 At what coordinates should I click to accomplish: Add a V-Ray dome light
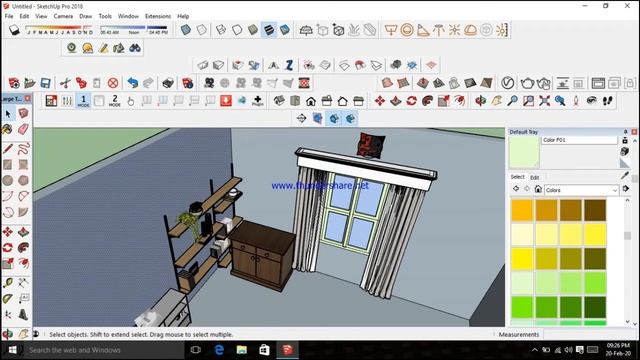pyautogui.click(x=470, y=30)
